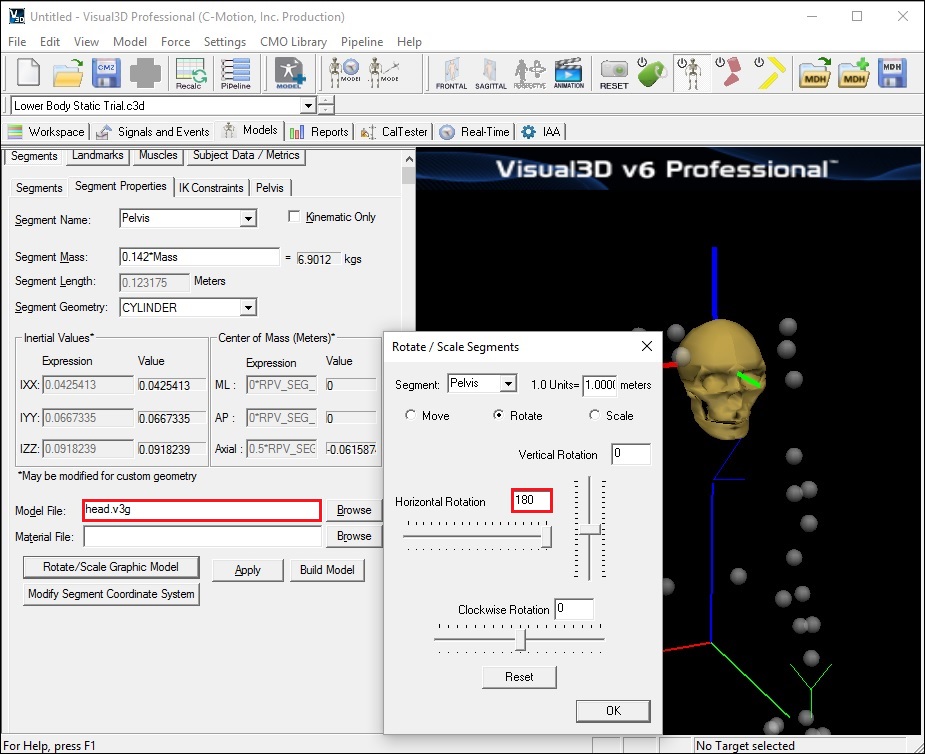
Task: Open the Force menu
Action: (x=175, y=42)
